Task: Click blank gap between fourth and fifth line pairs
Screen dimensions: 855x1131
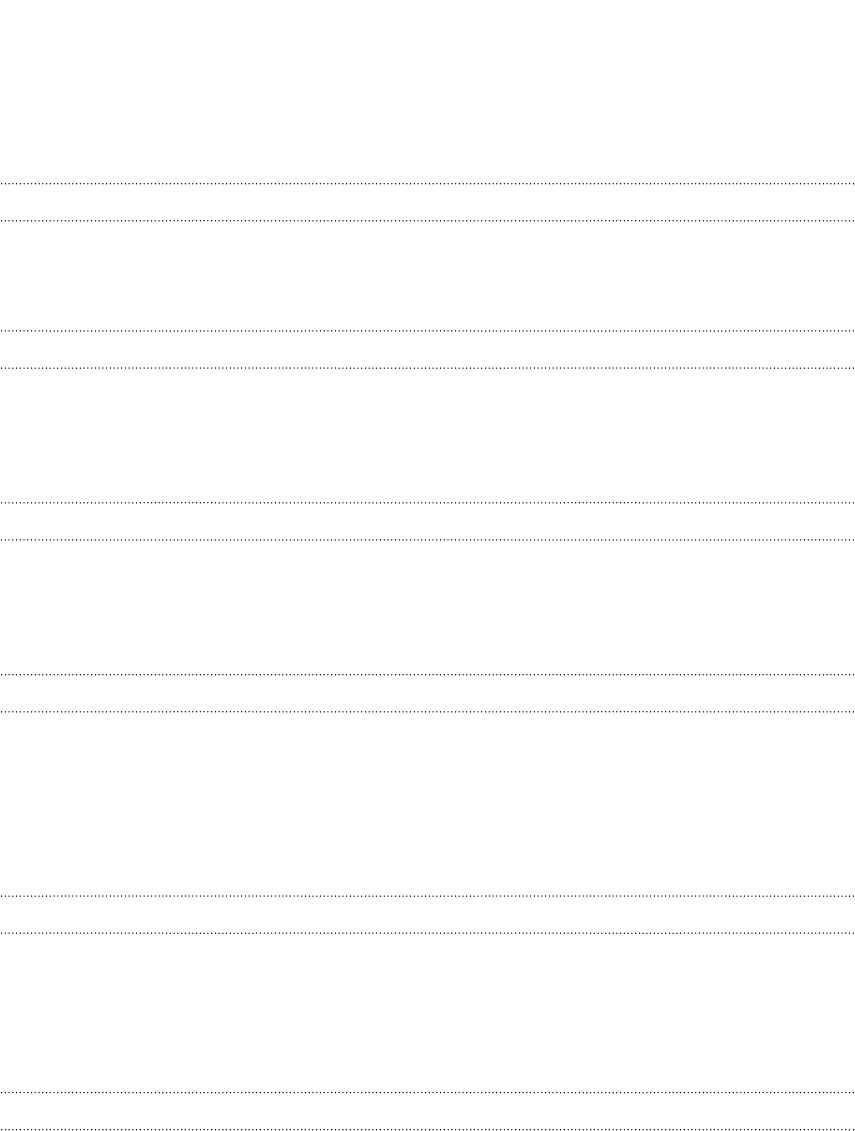Action: point(427,804)
